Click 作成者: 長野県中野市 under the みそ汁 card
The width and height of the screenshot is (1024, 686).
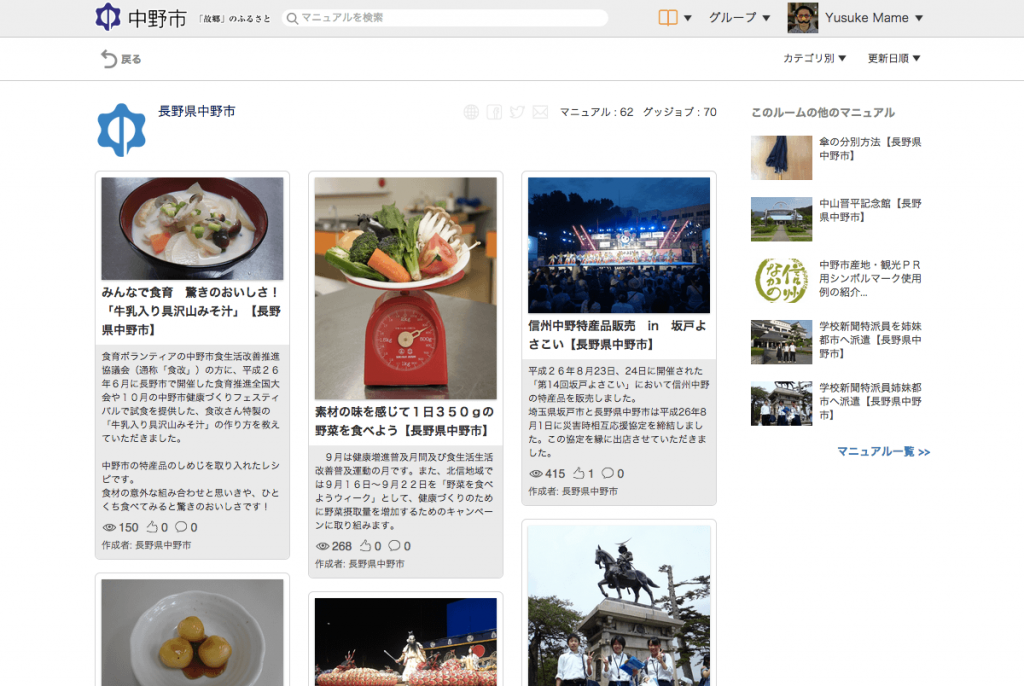pos(146,545)
